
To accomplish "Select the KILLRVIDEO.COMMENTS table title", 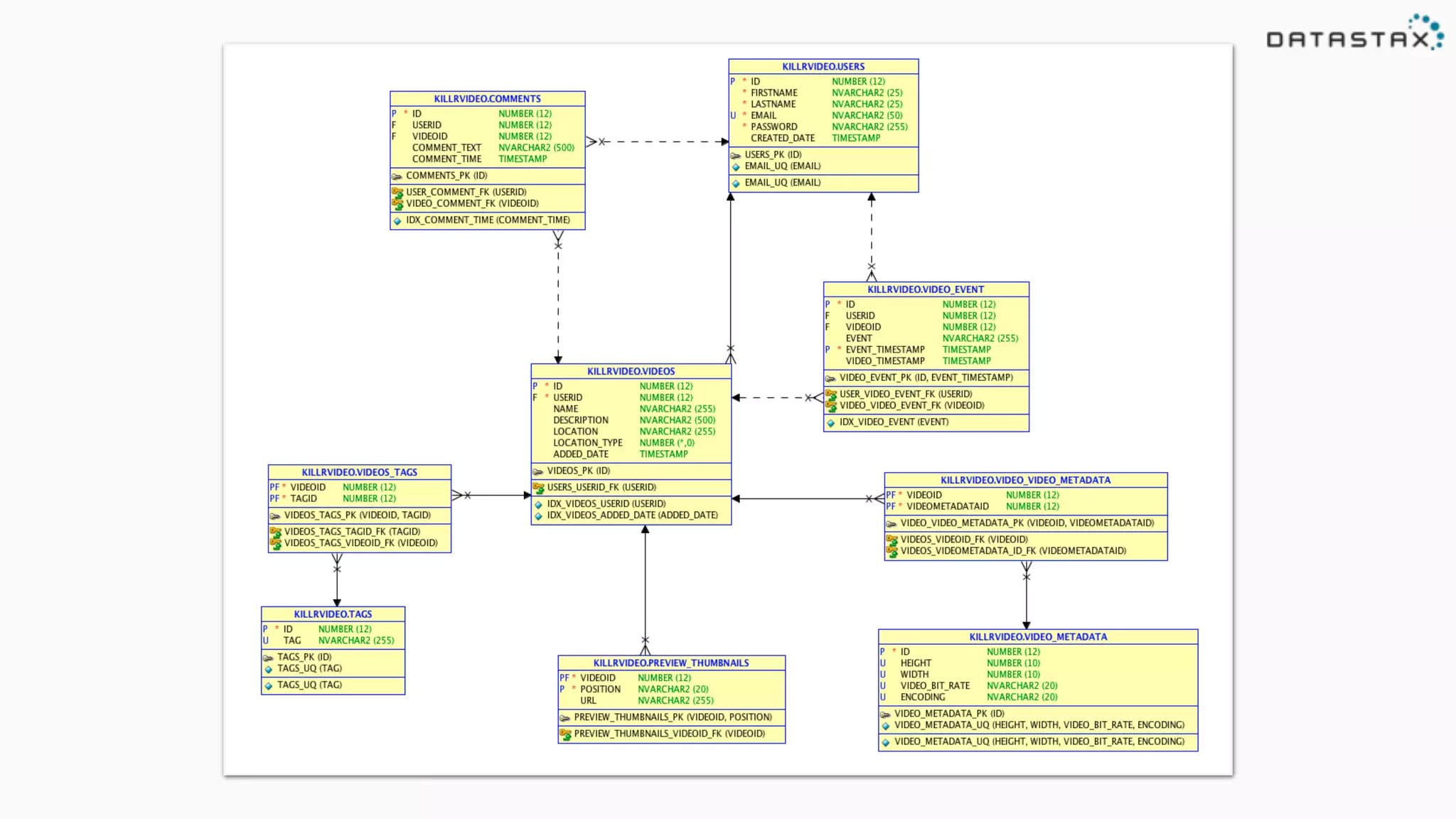I will click(487, 99).
